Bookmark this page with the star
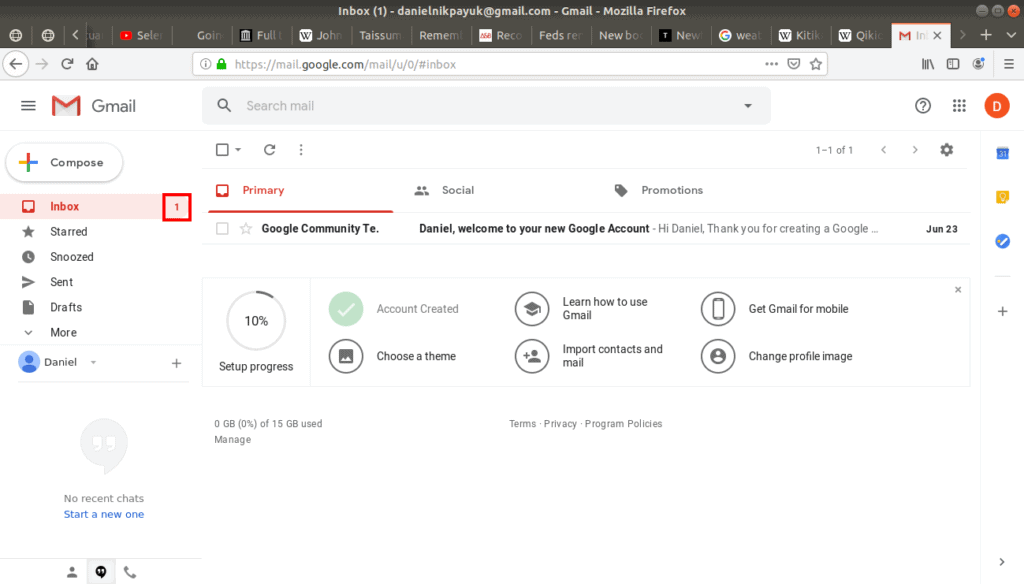Screen dimensions: 1024x584 pyautogui.click(x=816, y=64)
